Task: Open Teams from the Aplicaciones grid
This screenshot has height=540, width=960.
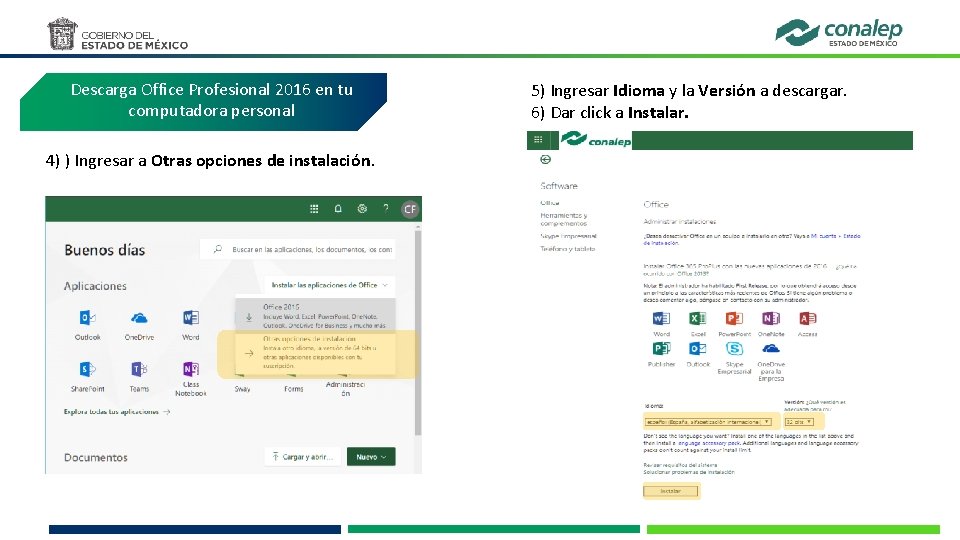Action: point(139,376)
